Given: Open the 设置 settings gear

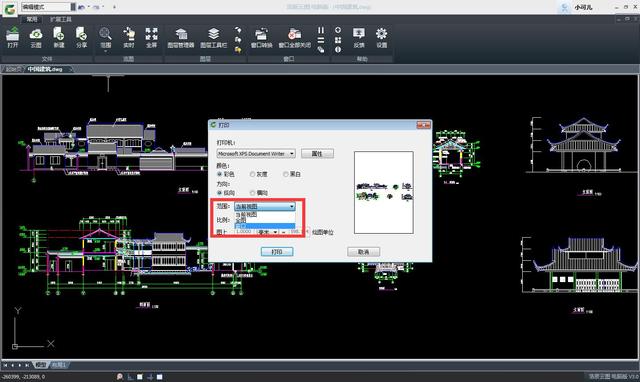Looking at the screenshot, I should tap(382, 37).
